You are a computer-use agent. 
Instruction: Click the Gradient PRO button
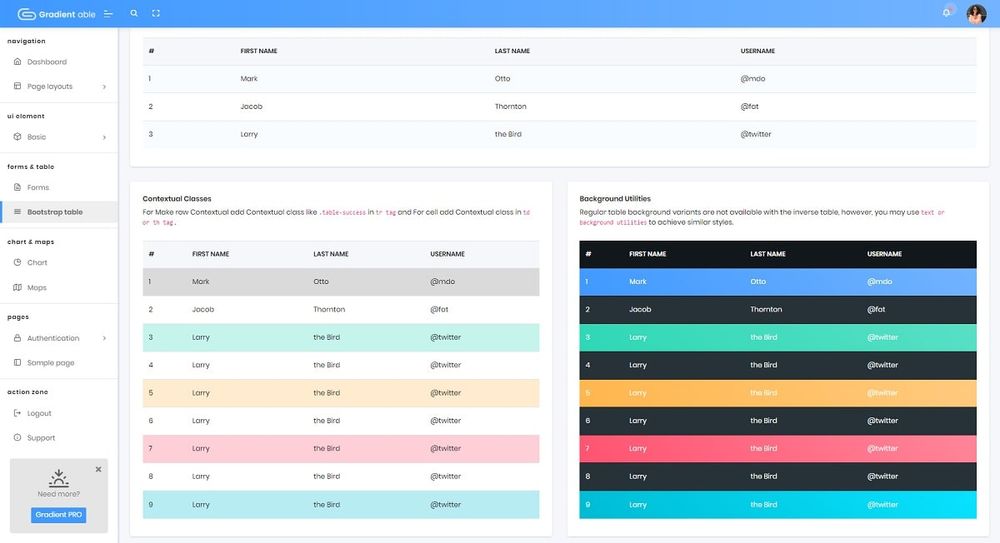tap(59, 515)
